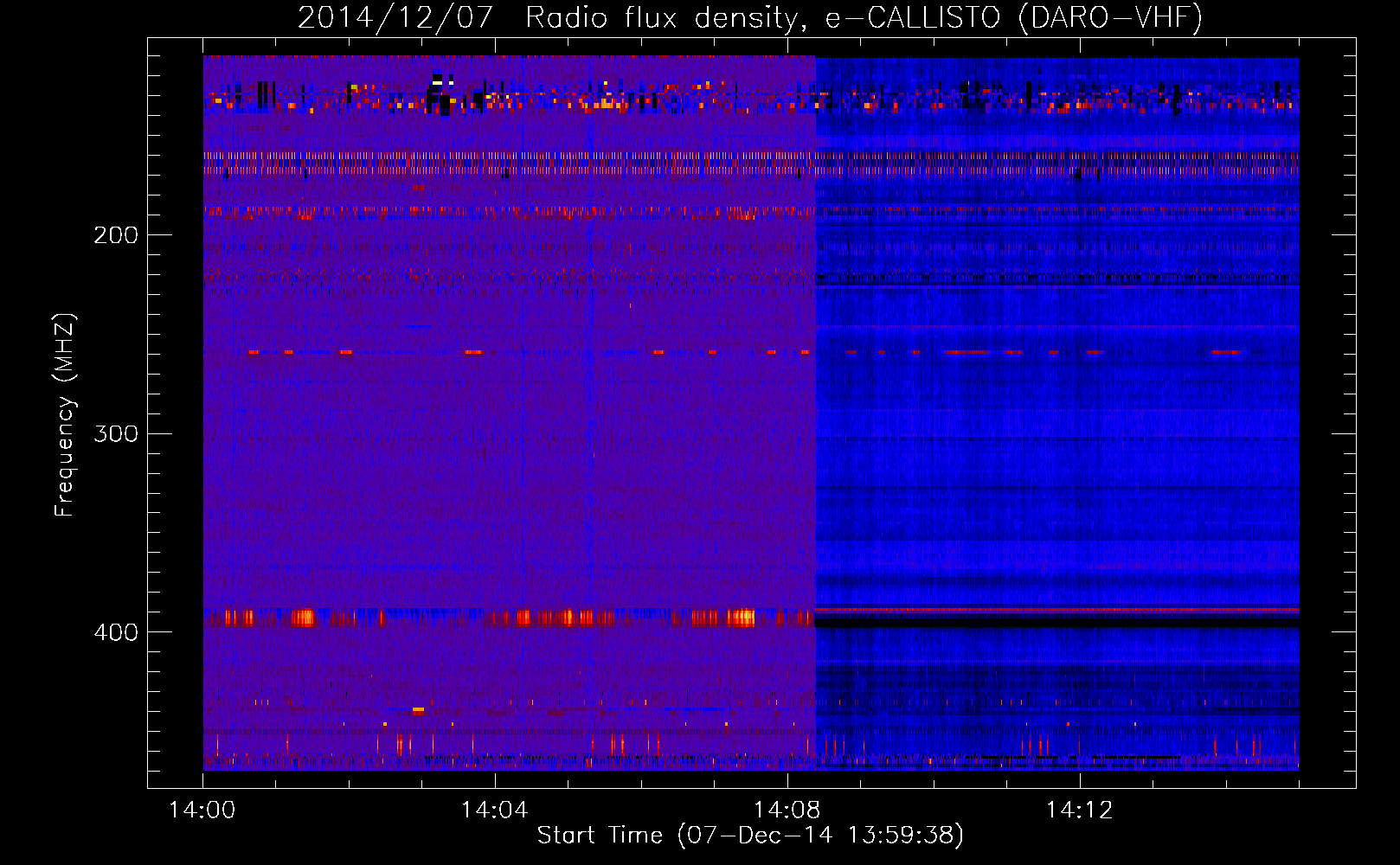Click the 300 frequency tick label

click(116, 433)
